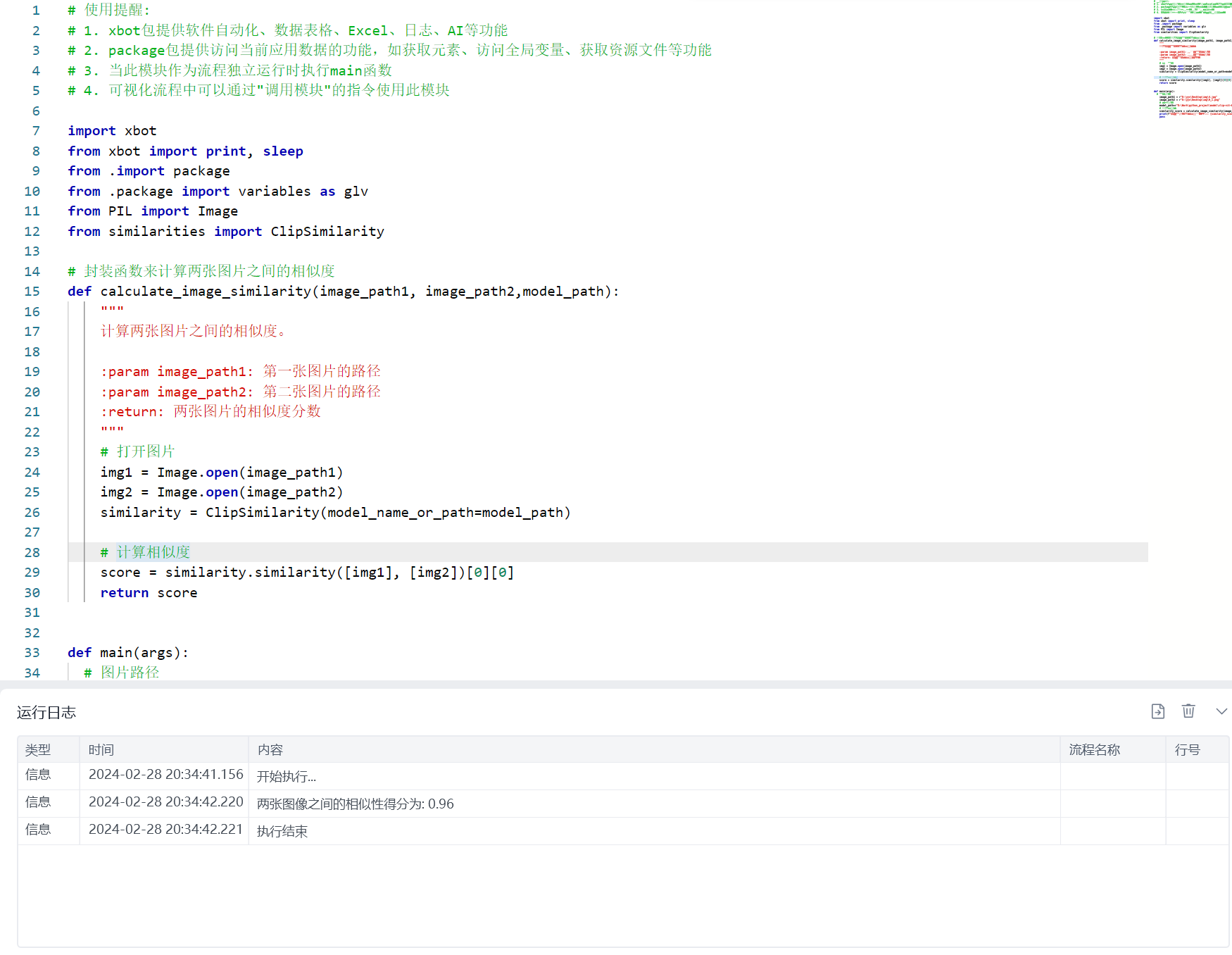Click the 运行日志 panel title
The height and width of the screenshot is (955, 1232).
(46, 713)
